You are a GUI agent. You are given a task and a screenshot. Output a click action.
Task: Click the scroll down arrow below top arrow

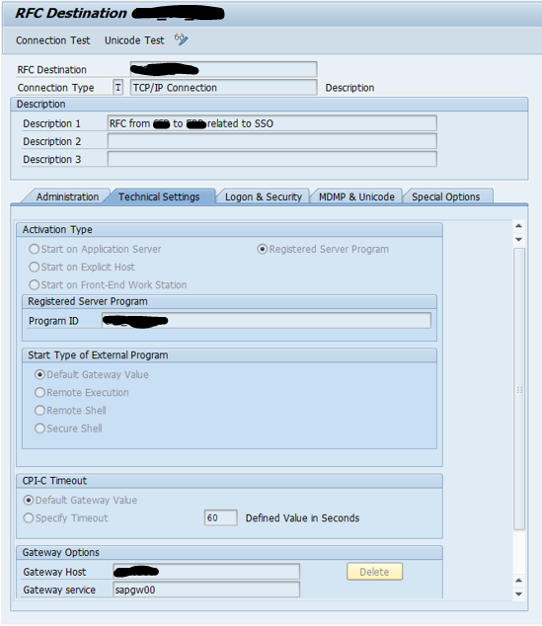click(x=518, y=240)
